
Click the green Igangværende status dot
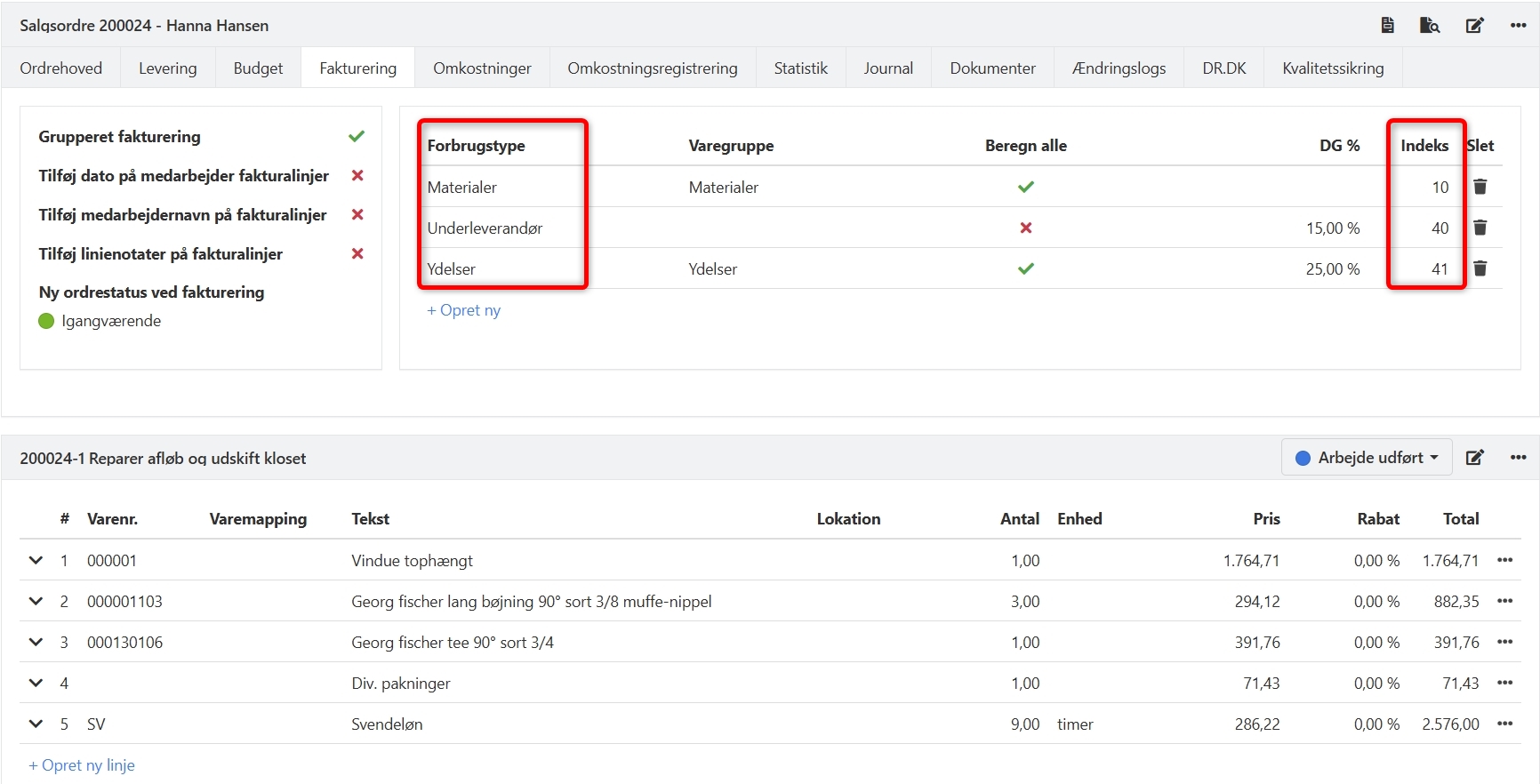[46, 321]
